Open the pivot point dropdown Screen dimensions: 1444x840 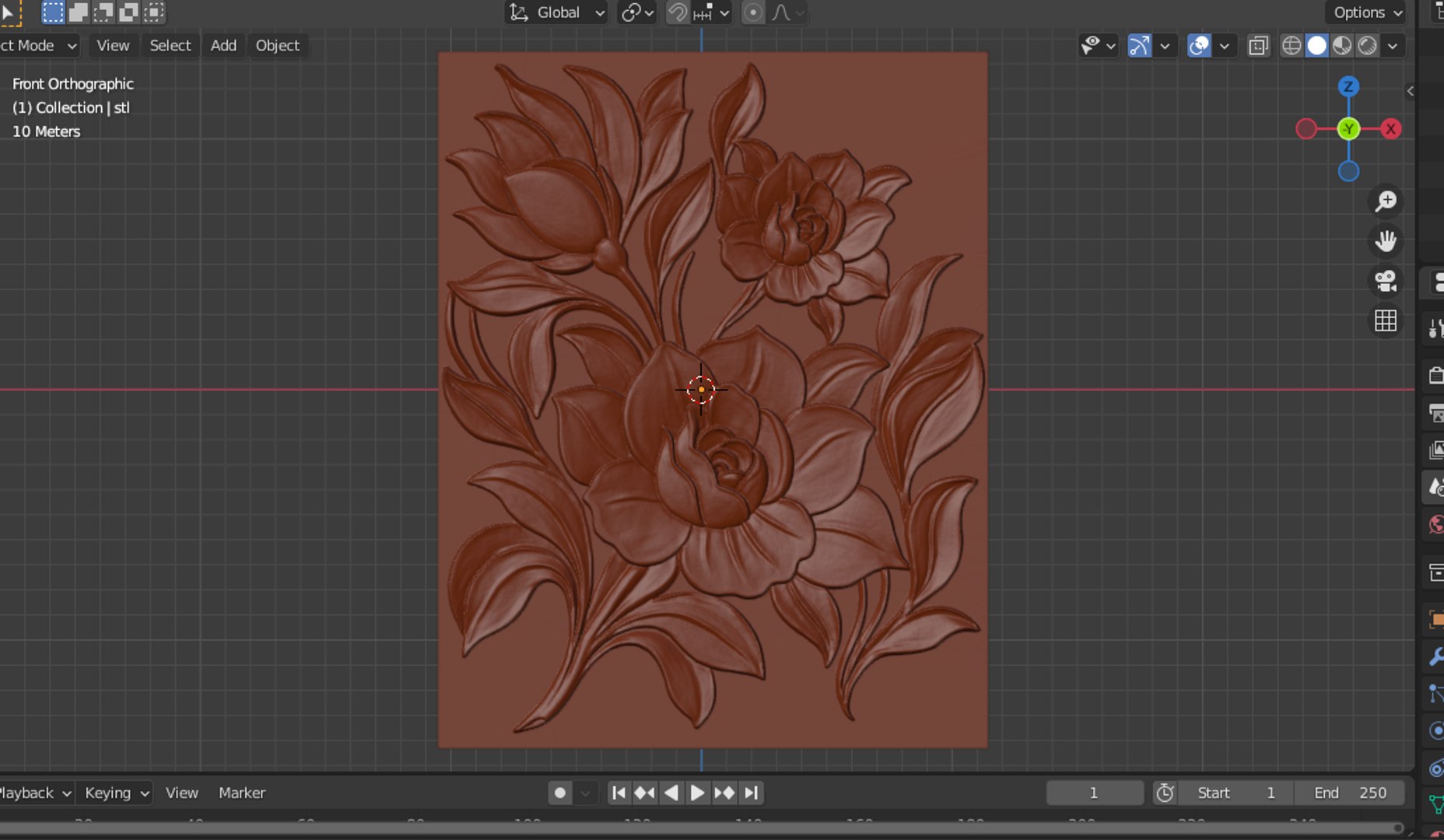[x=637, y=12]
